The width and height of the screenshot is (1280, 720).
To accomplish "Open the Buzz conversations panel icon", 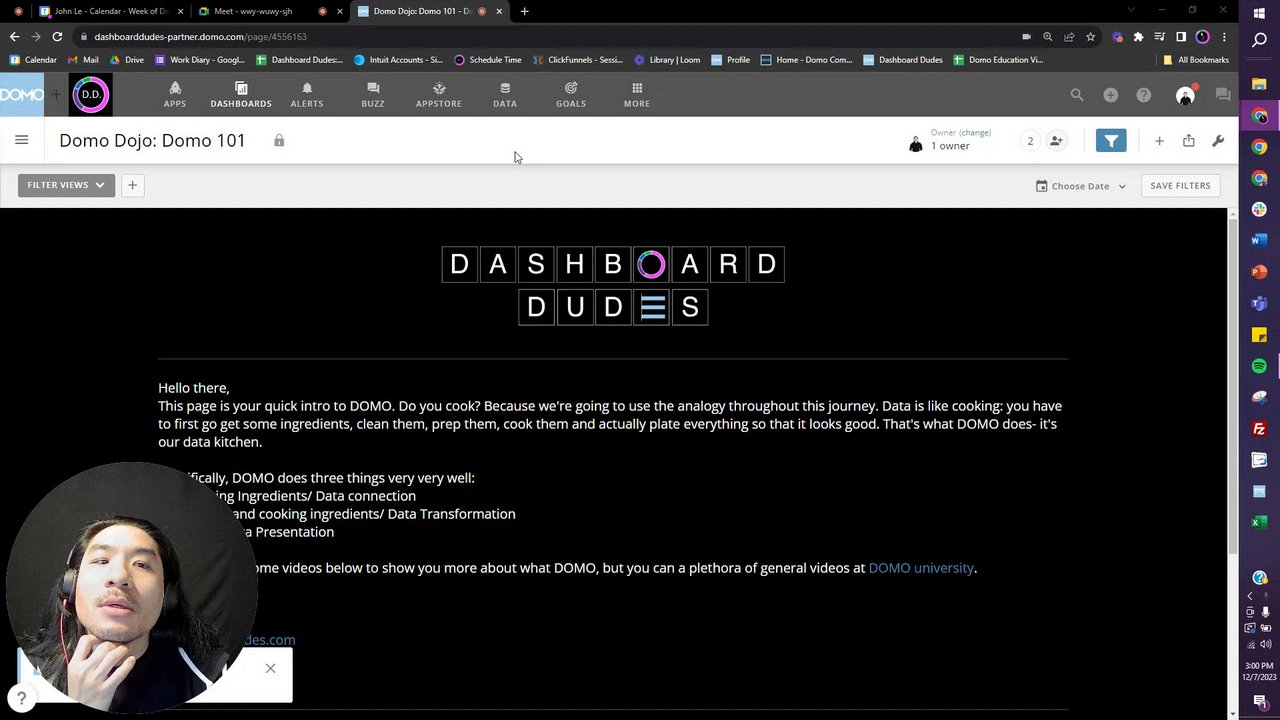I will [1223, 95].
